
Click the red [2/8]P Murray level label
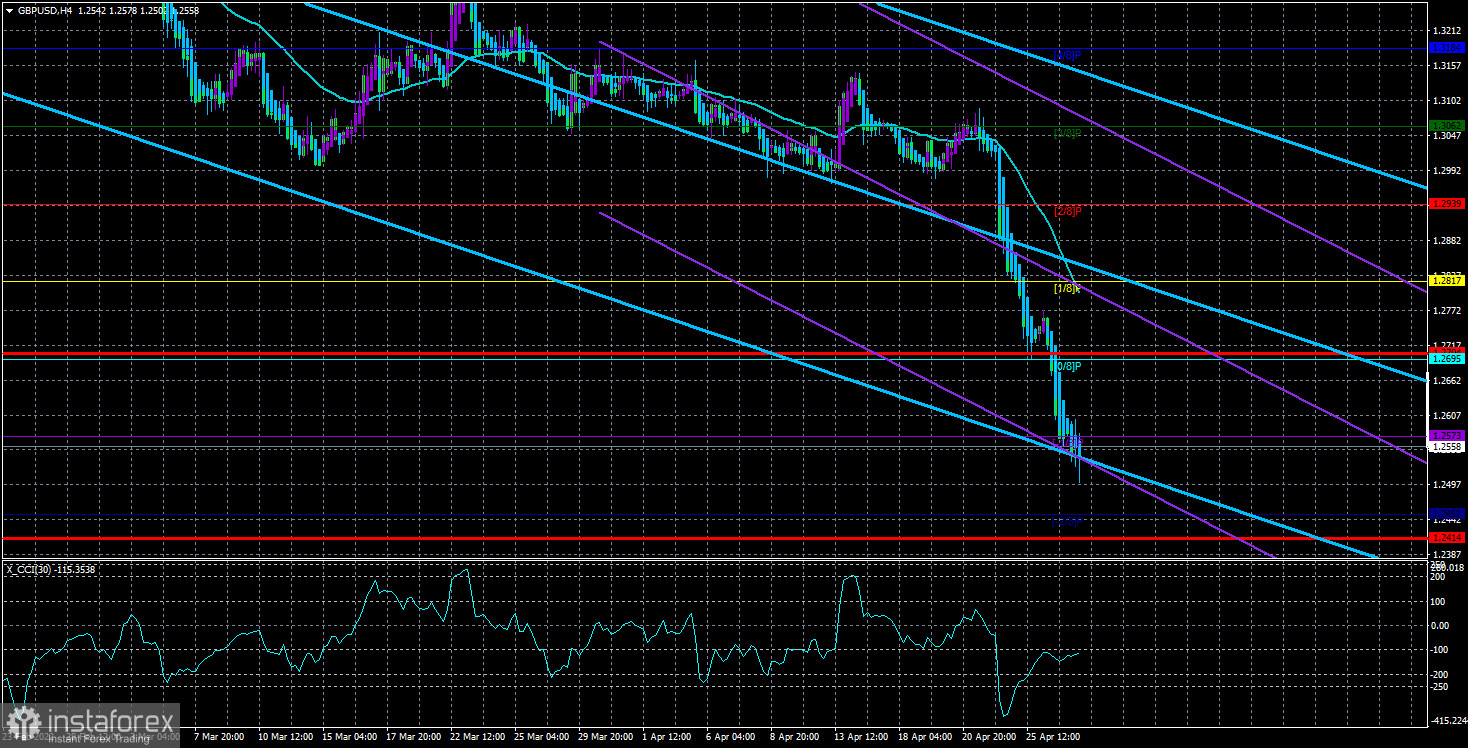click(1068, 211)
